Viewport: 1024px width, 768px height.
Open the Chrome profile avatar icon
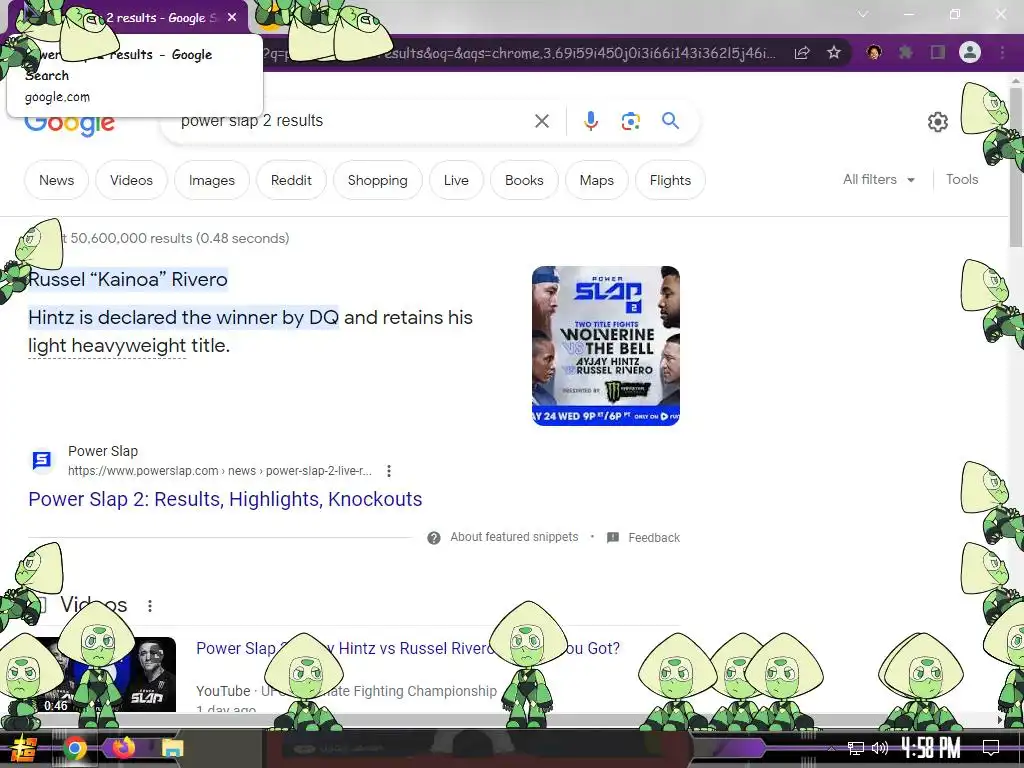(970, 52)
